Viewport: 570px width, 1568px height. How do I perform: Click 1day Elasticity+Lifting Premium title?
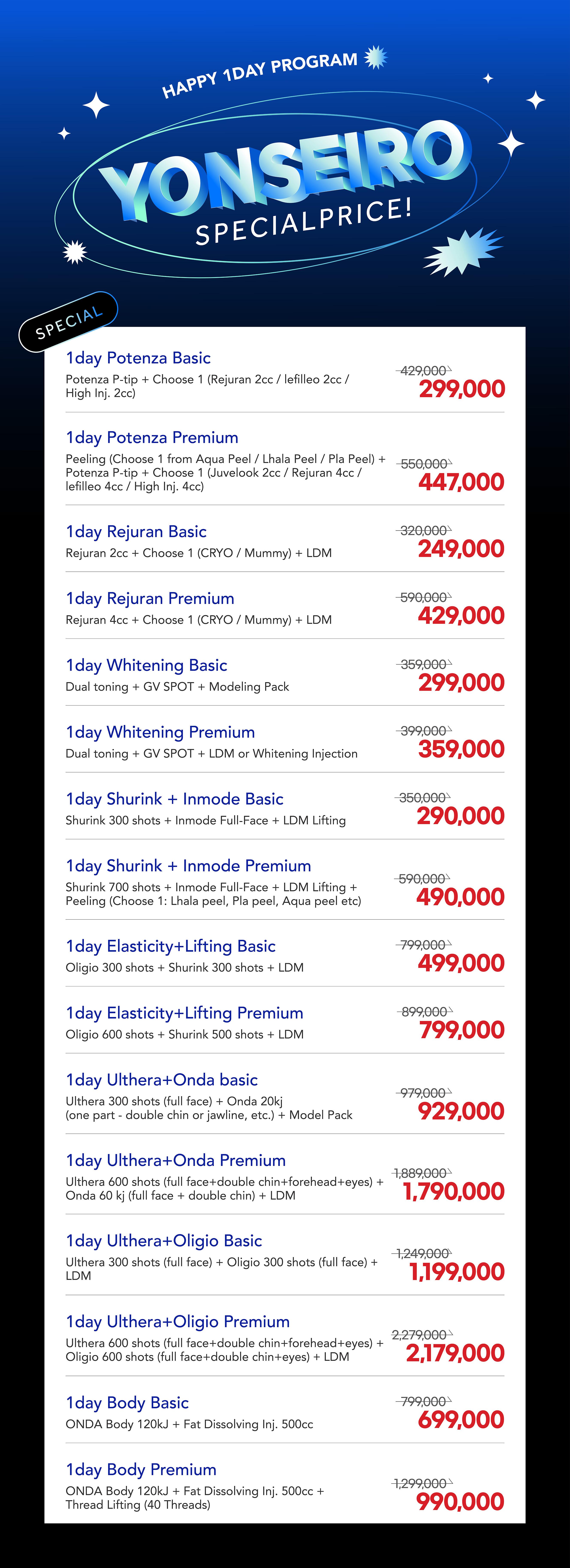tap(184, 1013)
